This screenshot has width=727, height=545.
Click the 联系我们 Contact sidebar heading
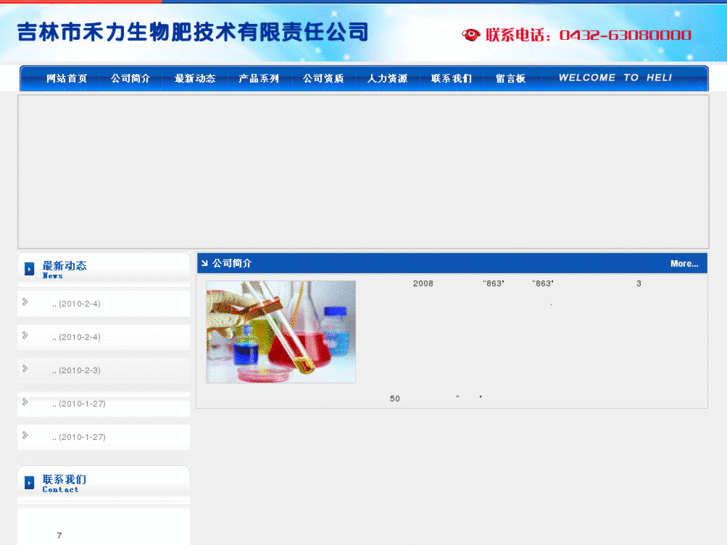tap(64, 483)
